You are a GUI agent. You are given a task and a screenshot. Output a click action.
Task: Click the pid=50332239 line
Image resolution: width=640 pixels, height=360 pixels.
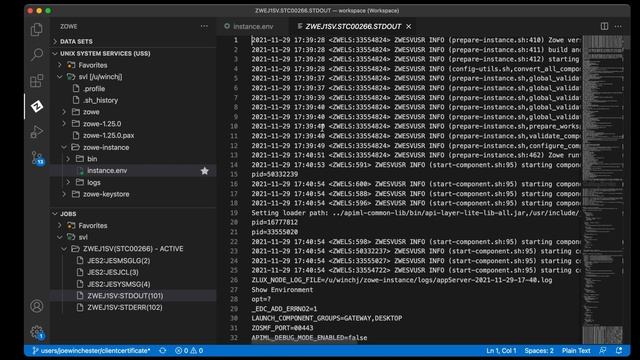click(275, 174)
